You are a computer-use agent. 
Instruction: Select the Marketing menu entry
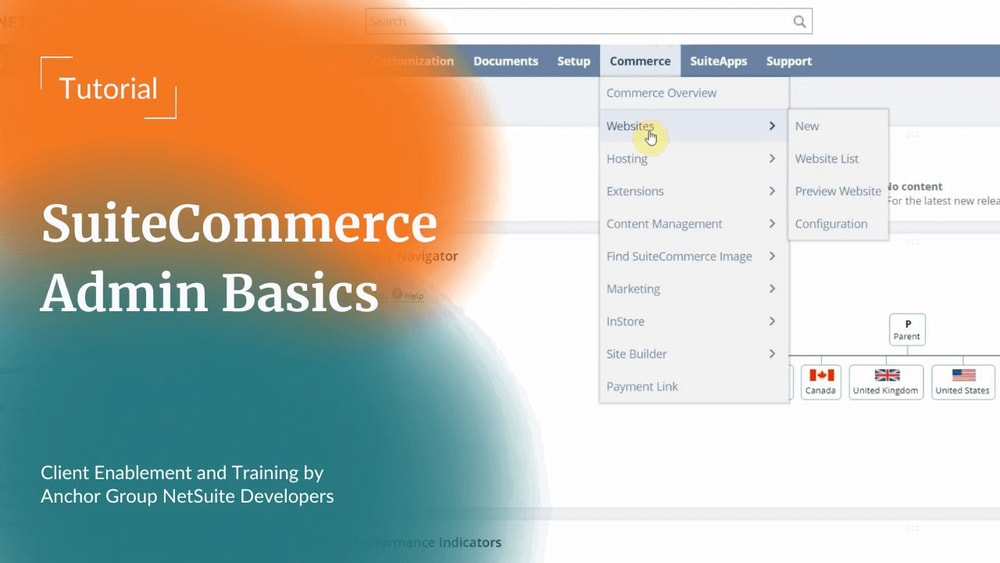694,289
